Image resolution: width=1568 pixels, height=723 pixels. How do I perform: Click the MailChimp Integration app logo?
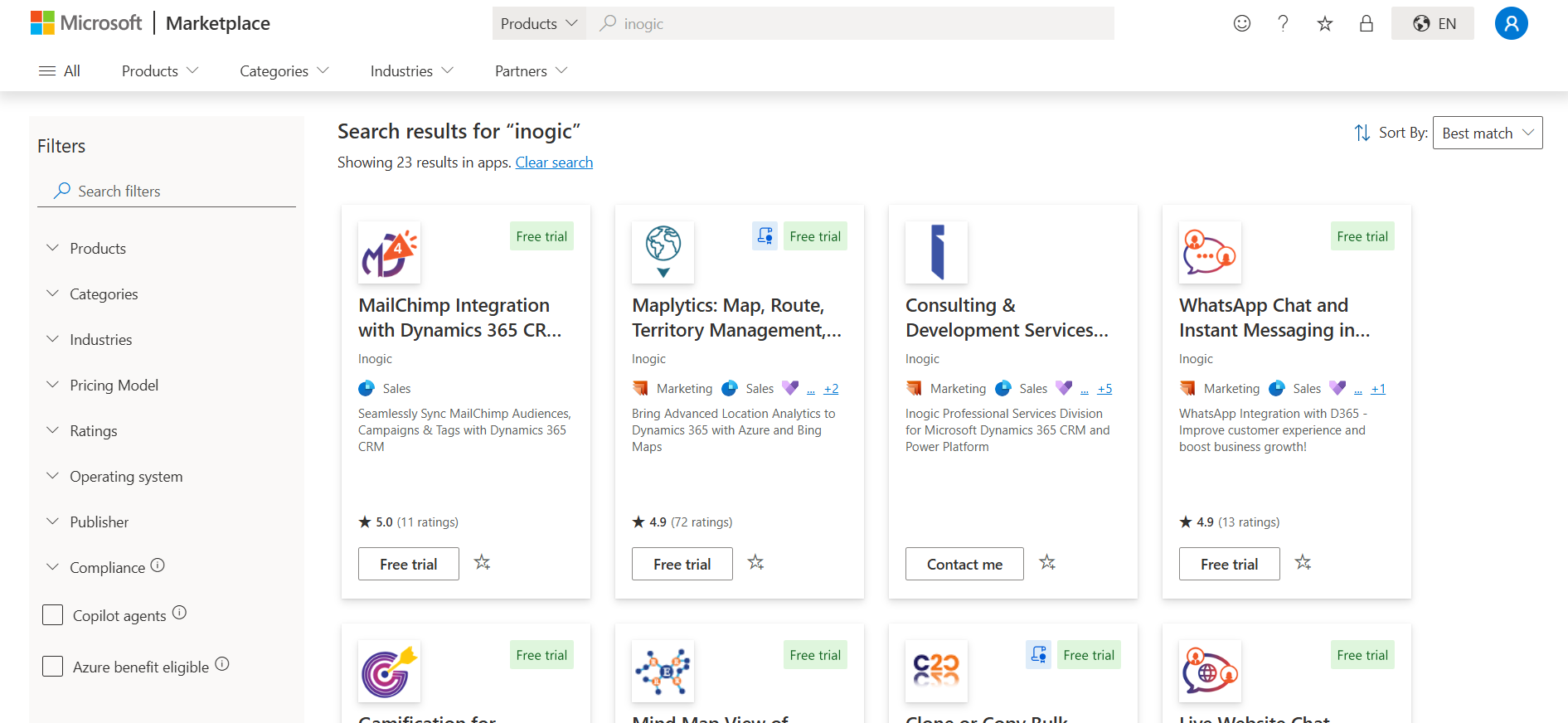[389, 253]
